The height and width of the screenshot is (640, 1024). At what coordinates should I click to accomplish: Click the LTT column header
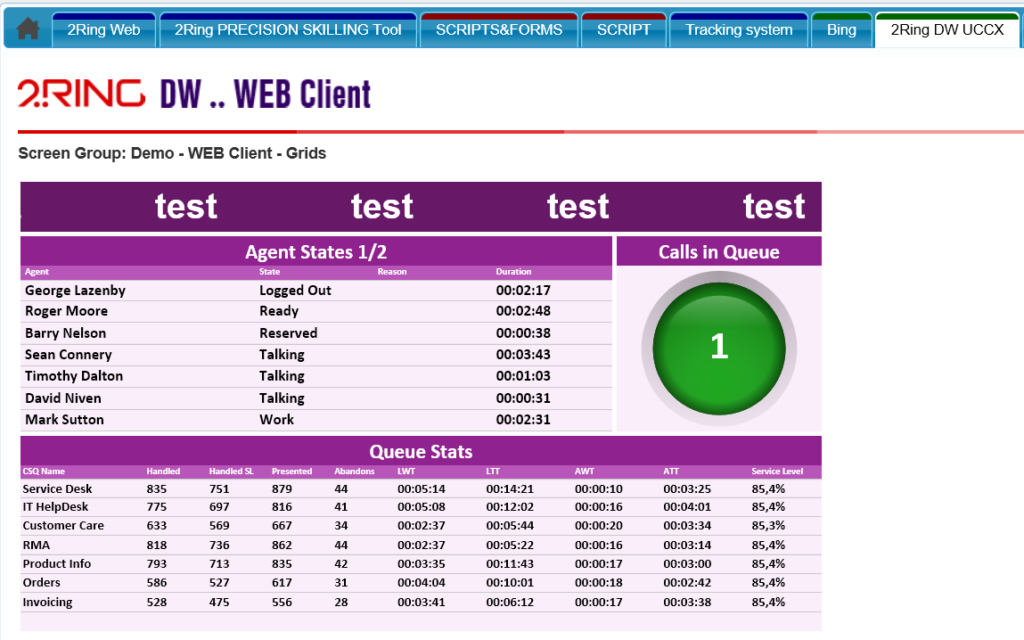(492, 472)
